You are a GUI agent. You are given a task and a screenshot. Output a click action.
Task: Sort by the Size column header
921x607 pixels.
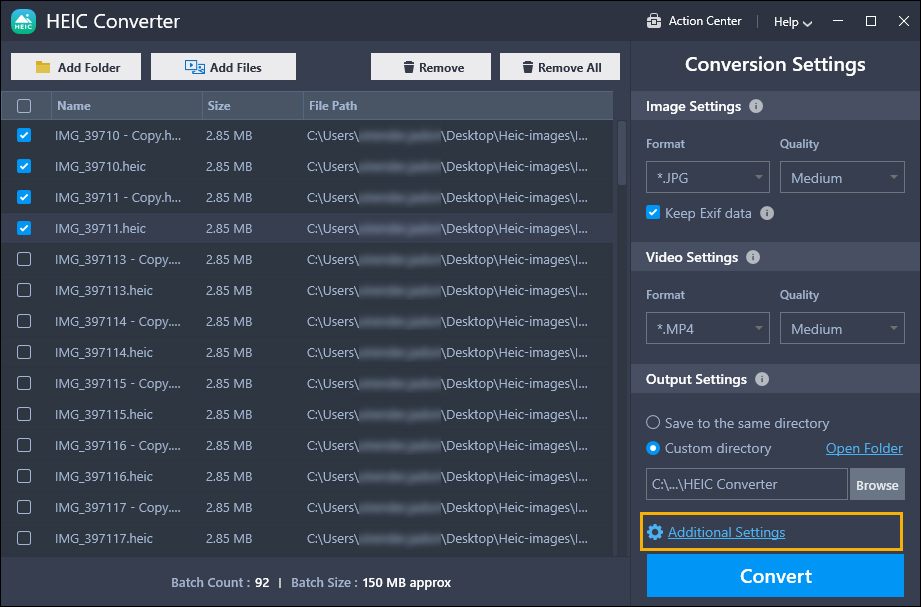tap(253, 106)
